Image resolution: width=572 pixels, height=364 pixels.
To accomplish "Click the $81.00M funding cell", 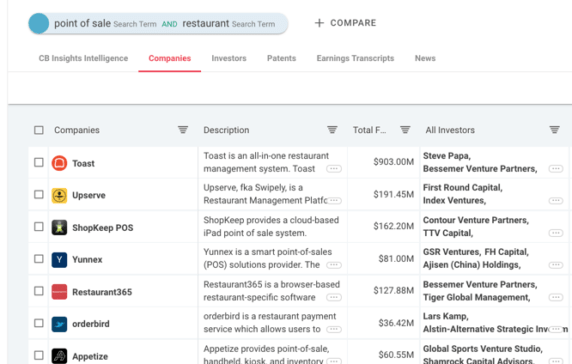I will [x=396, y=259].
